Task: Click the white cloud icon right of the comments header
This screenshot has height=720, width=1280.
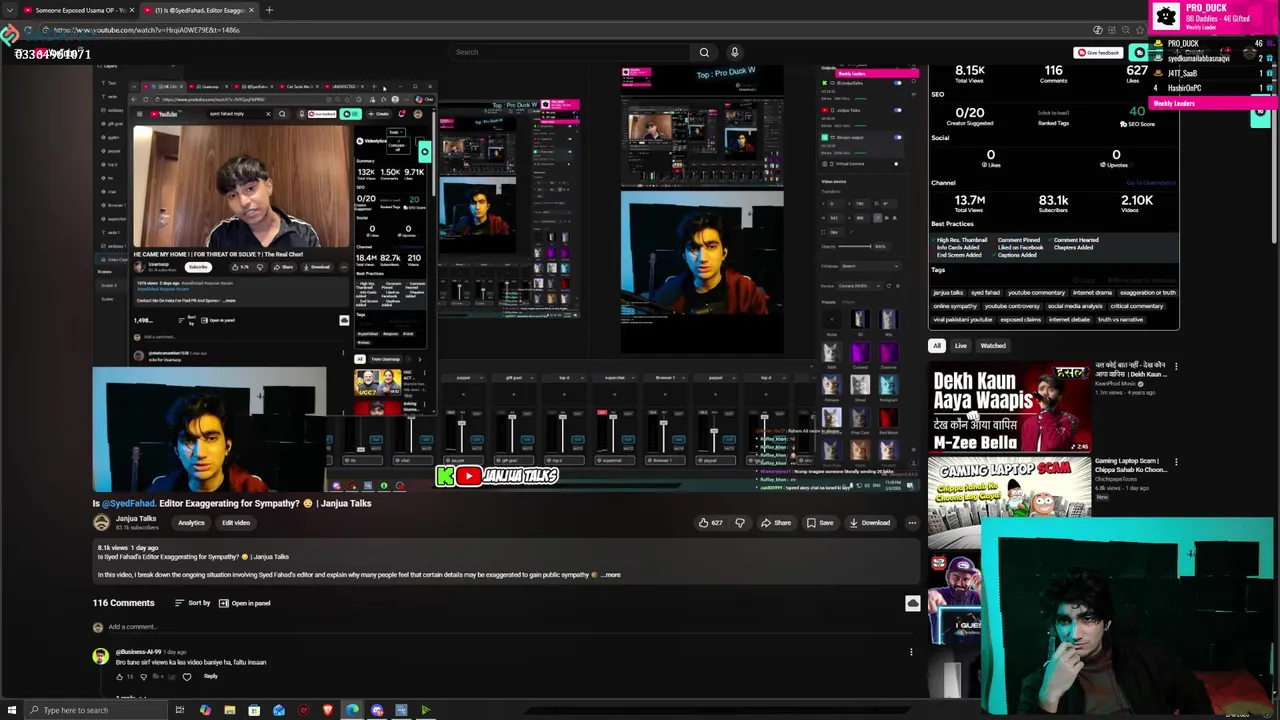Action: pyautogui.click(x=912, y=603)
